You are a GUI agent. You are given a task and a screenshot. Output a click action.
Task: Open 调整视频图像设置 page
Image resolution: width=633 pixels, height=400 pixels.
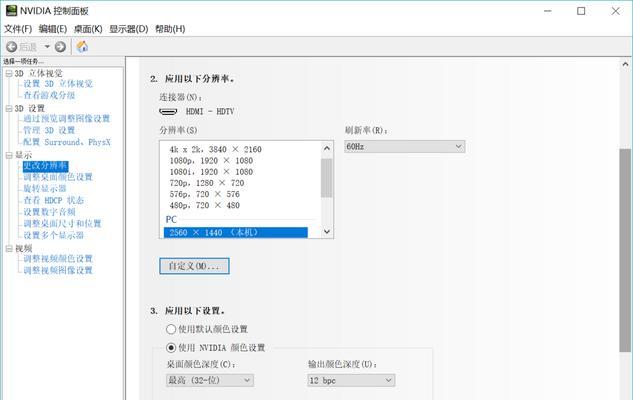tap(58, 270)
